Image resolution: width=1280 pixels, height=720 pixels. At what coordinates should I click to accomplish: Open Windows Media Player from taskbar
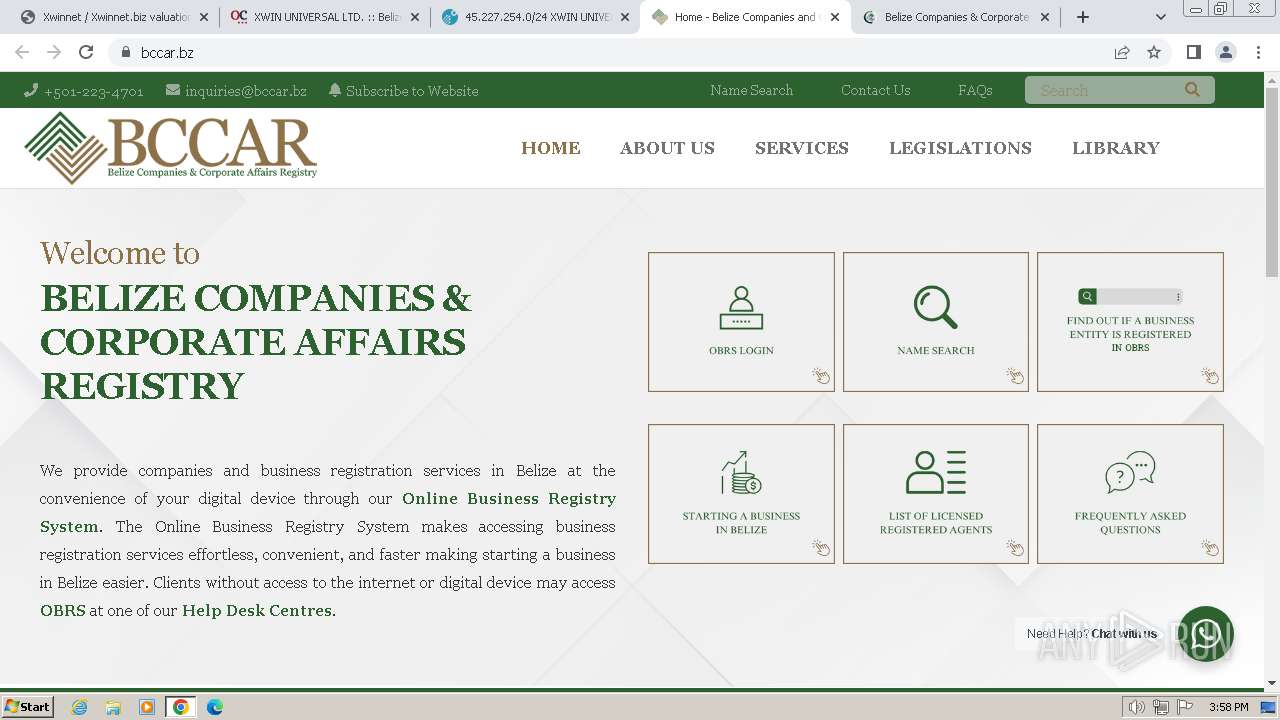[x=147, y=707]
